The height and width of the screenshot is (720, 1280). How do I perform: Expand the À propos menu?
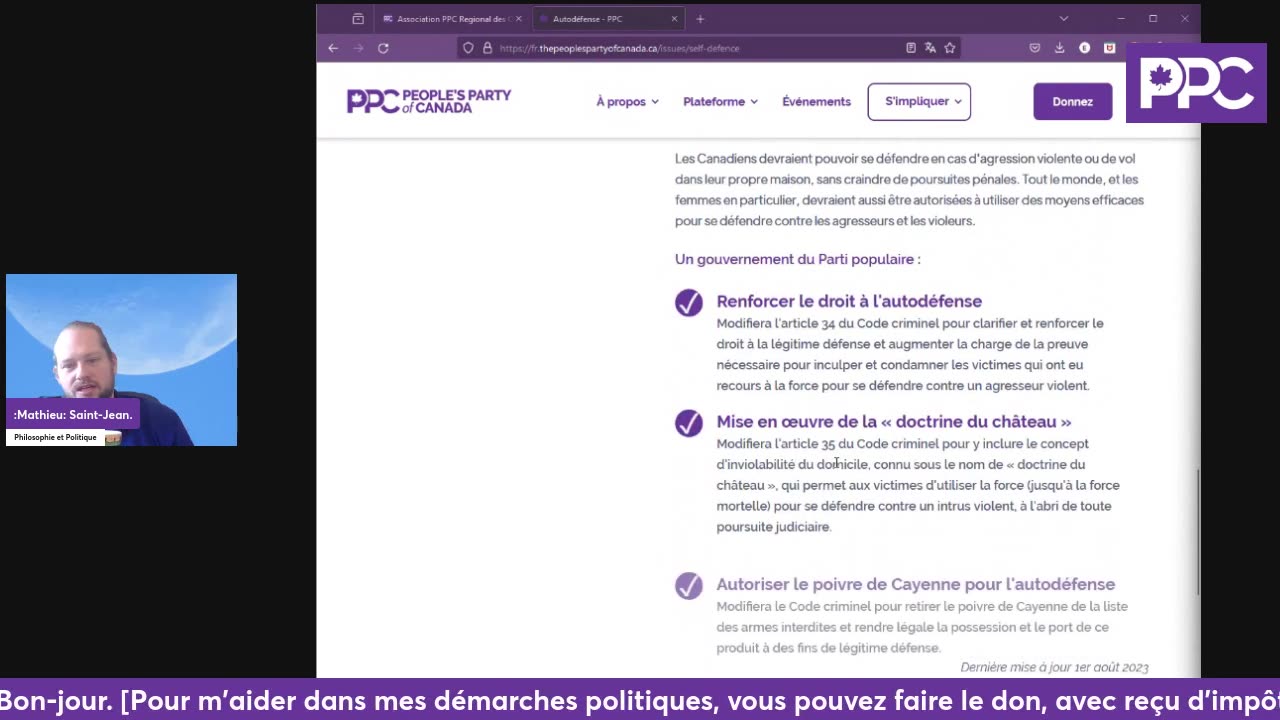coord(627,101)
